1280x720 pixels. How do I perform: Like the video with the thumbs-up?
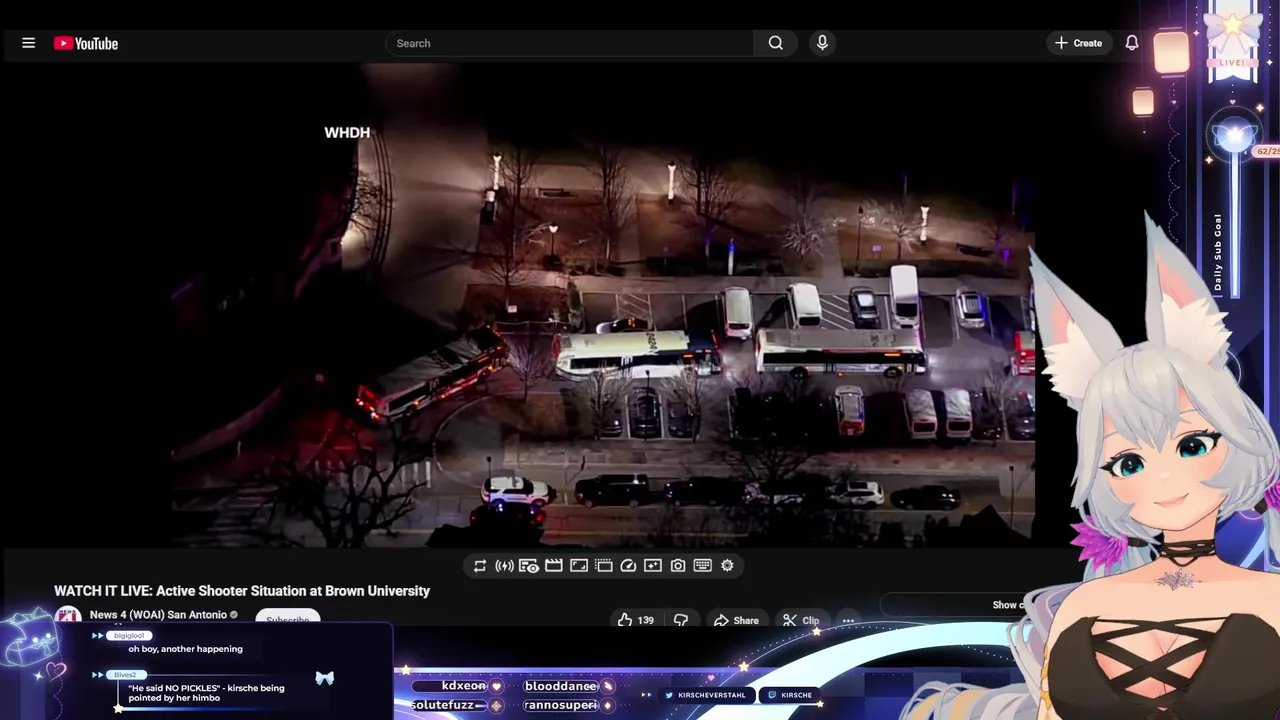(x=636, y=620)
